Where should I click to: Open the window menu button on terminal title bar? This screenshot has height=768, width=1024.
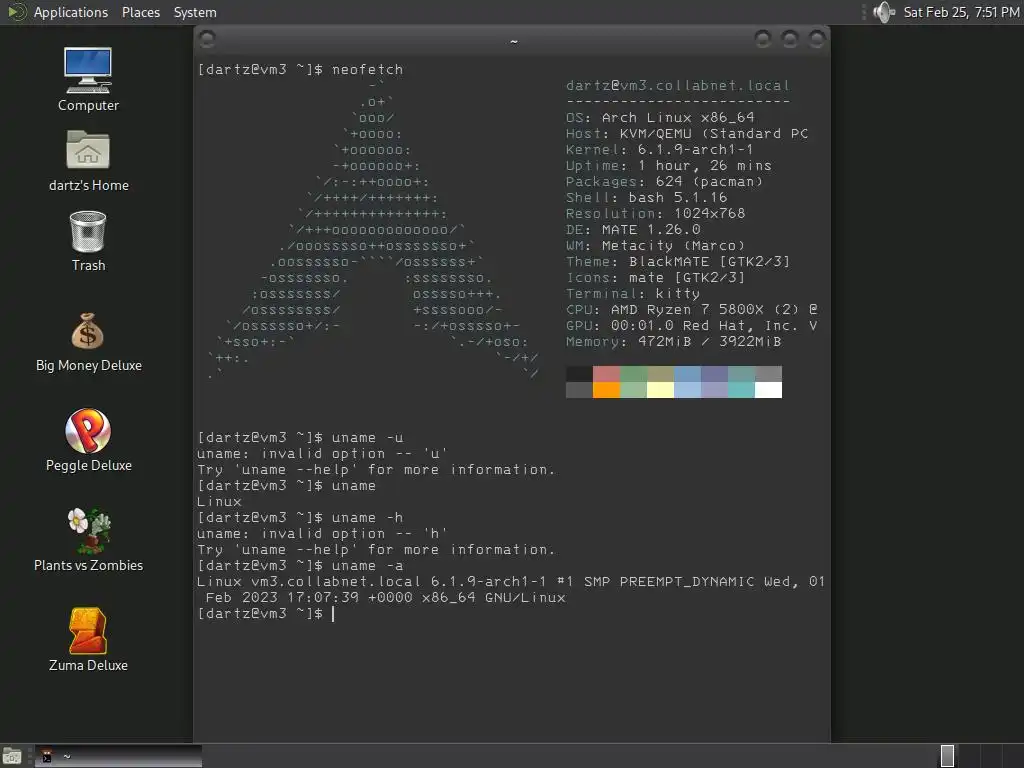[x=207, y=40]
